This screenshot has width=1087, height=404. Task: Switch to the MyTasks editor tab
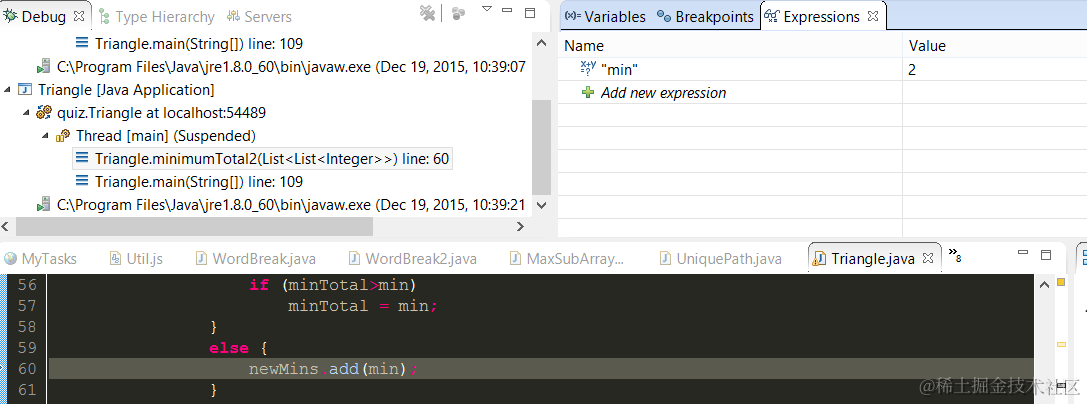pos(41,259)
